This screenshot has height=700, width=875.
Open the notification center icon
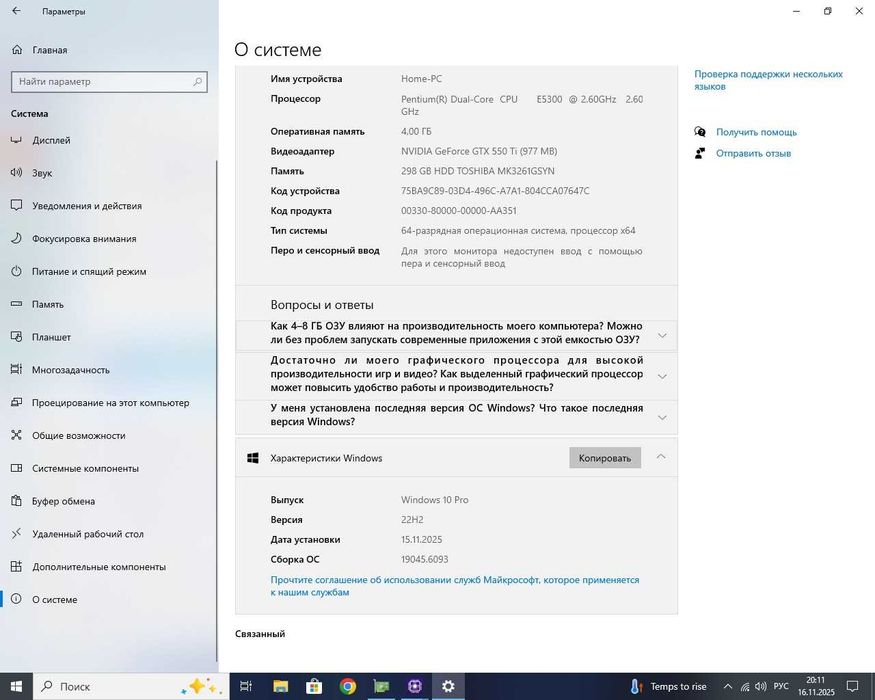853,686
